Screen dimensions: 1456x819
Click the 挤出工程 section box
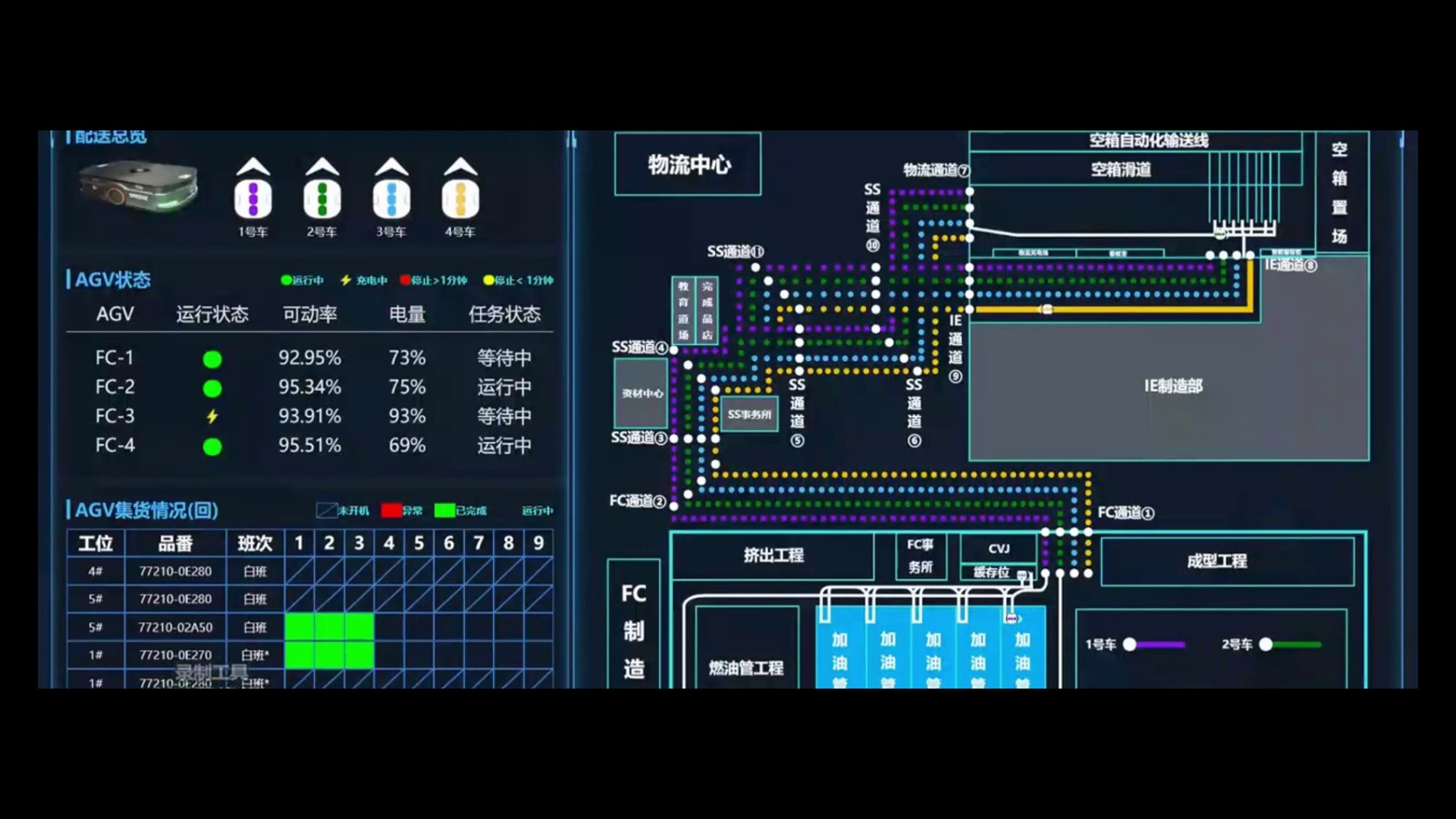tap(773, 555)
